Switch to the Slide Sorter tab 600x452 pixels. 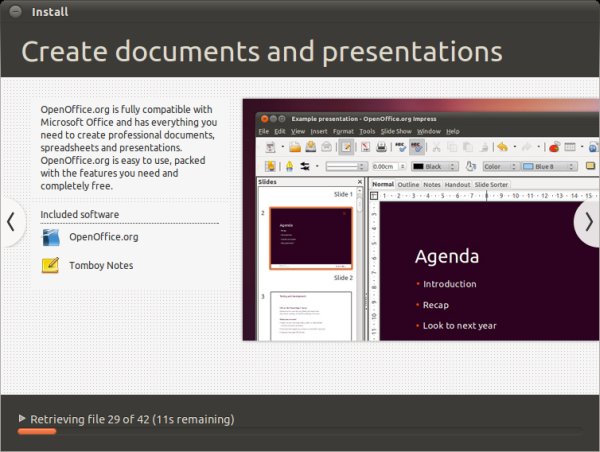click(491, 185)
